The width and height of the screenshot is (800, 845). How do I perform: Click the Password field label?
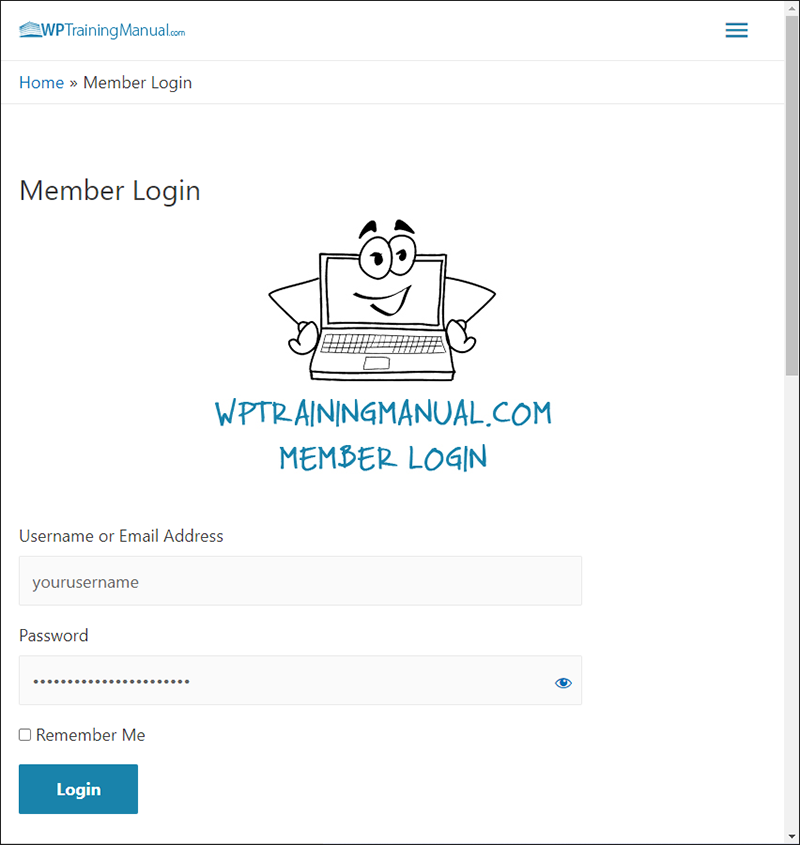coord(53,635)
